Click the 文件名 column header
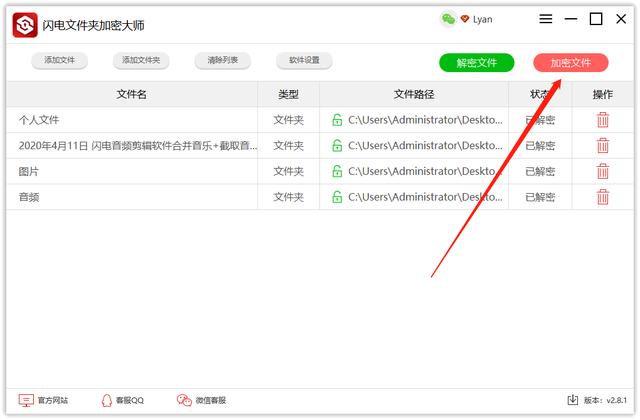This screenshot has width=640, height=420. pyautogui.click(x=131, y=94)
